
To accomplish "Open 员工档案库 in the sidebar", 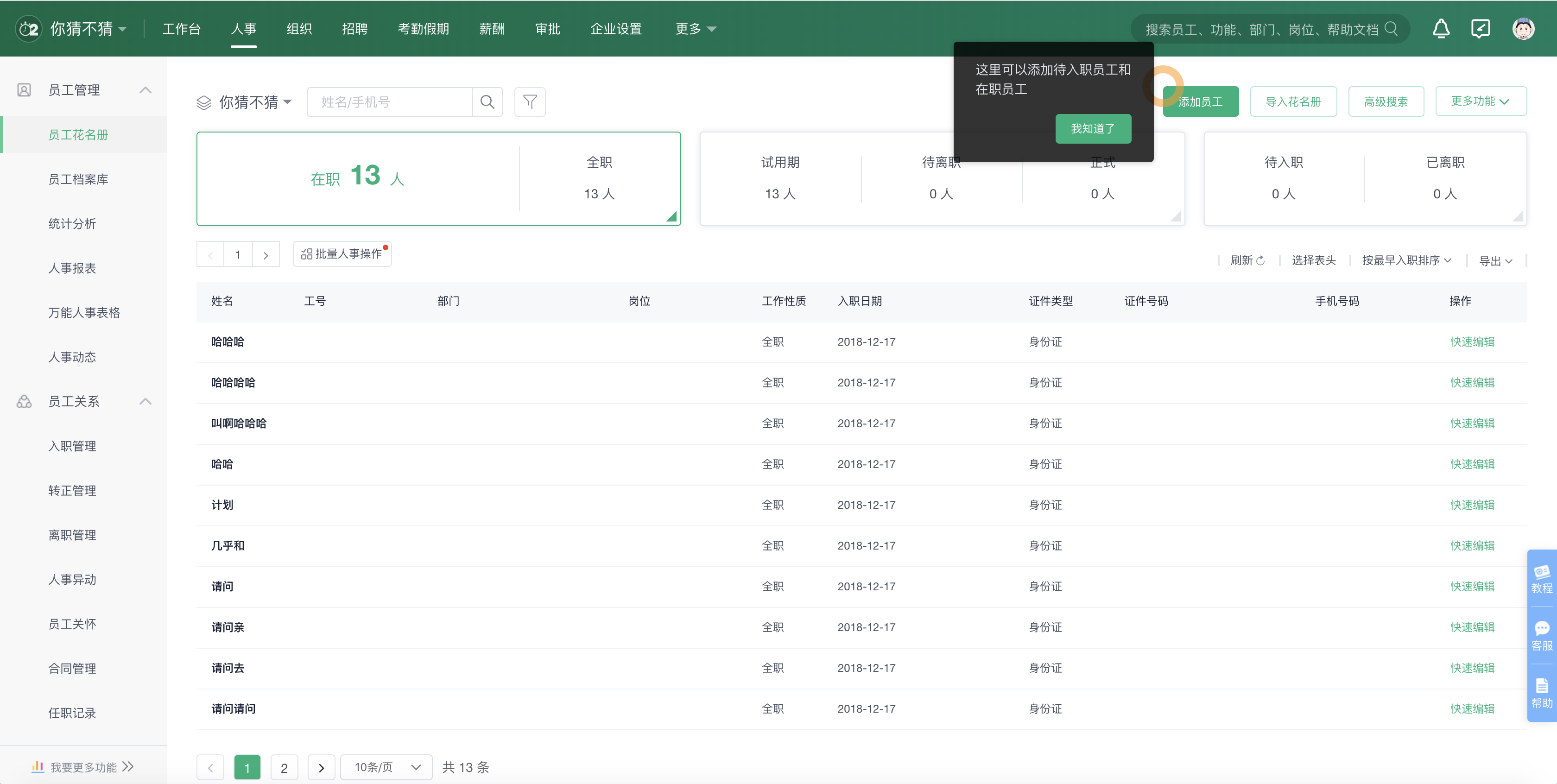I will (78, 179).
